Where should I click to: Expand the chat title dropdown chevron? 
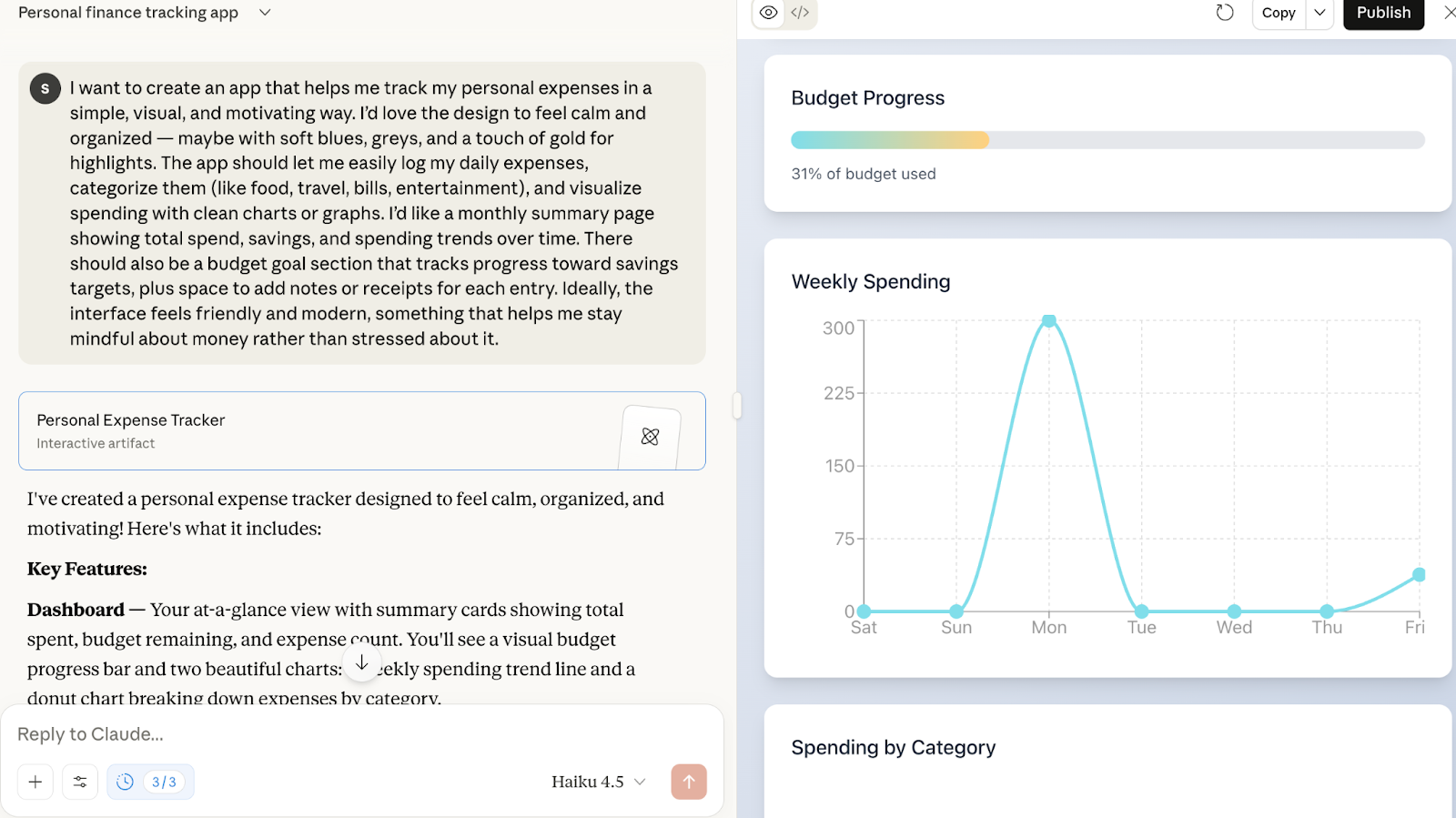tap(265, 13)
